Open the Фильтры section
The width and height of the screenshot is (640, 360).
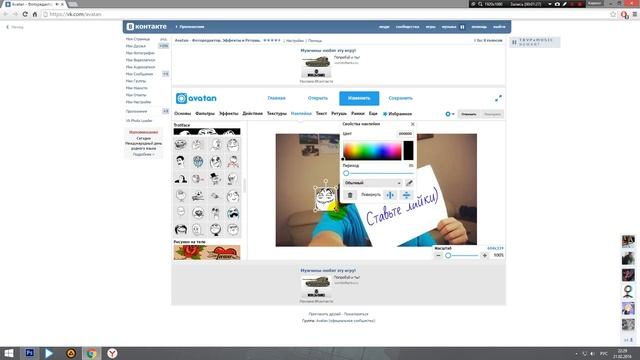click(x=205, y=113)
